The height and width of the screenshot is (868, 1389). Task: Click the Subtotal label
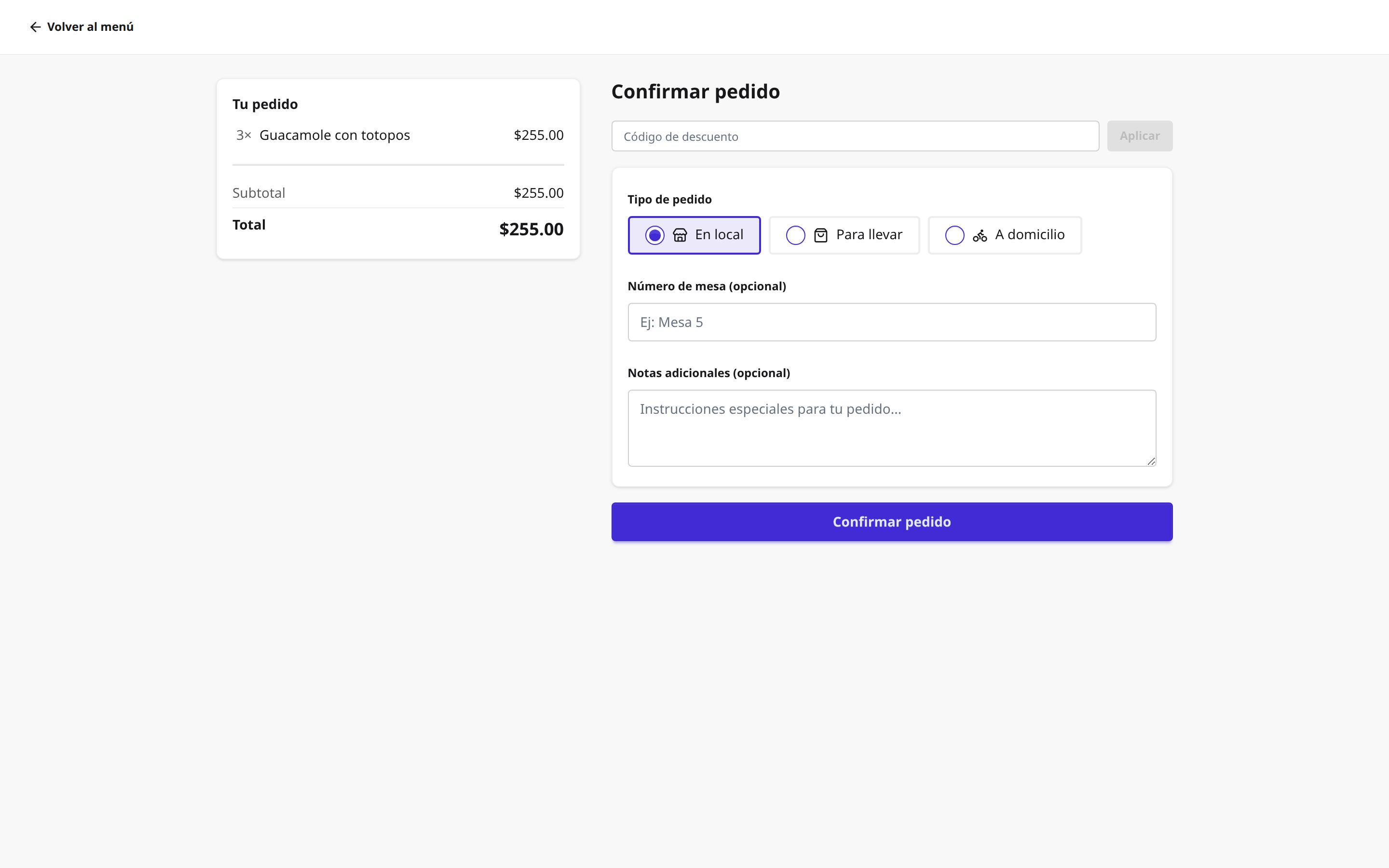coord(259,193)
